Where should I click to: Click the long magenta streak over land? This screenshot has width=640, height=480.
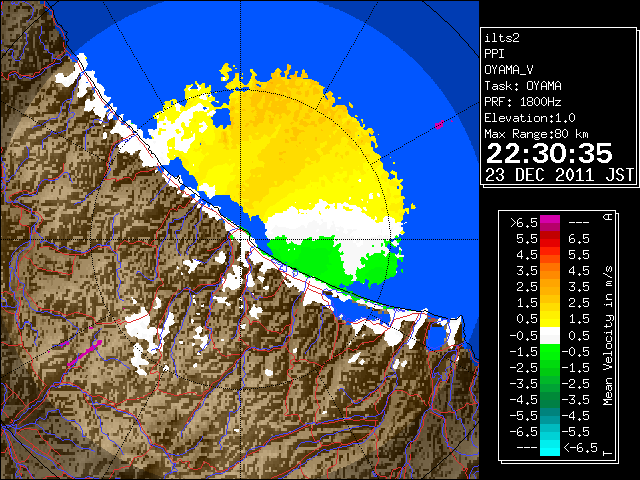pyautogui.click(x=84, y=353)
